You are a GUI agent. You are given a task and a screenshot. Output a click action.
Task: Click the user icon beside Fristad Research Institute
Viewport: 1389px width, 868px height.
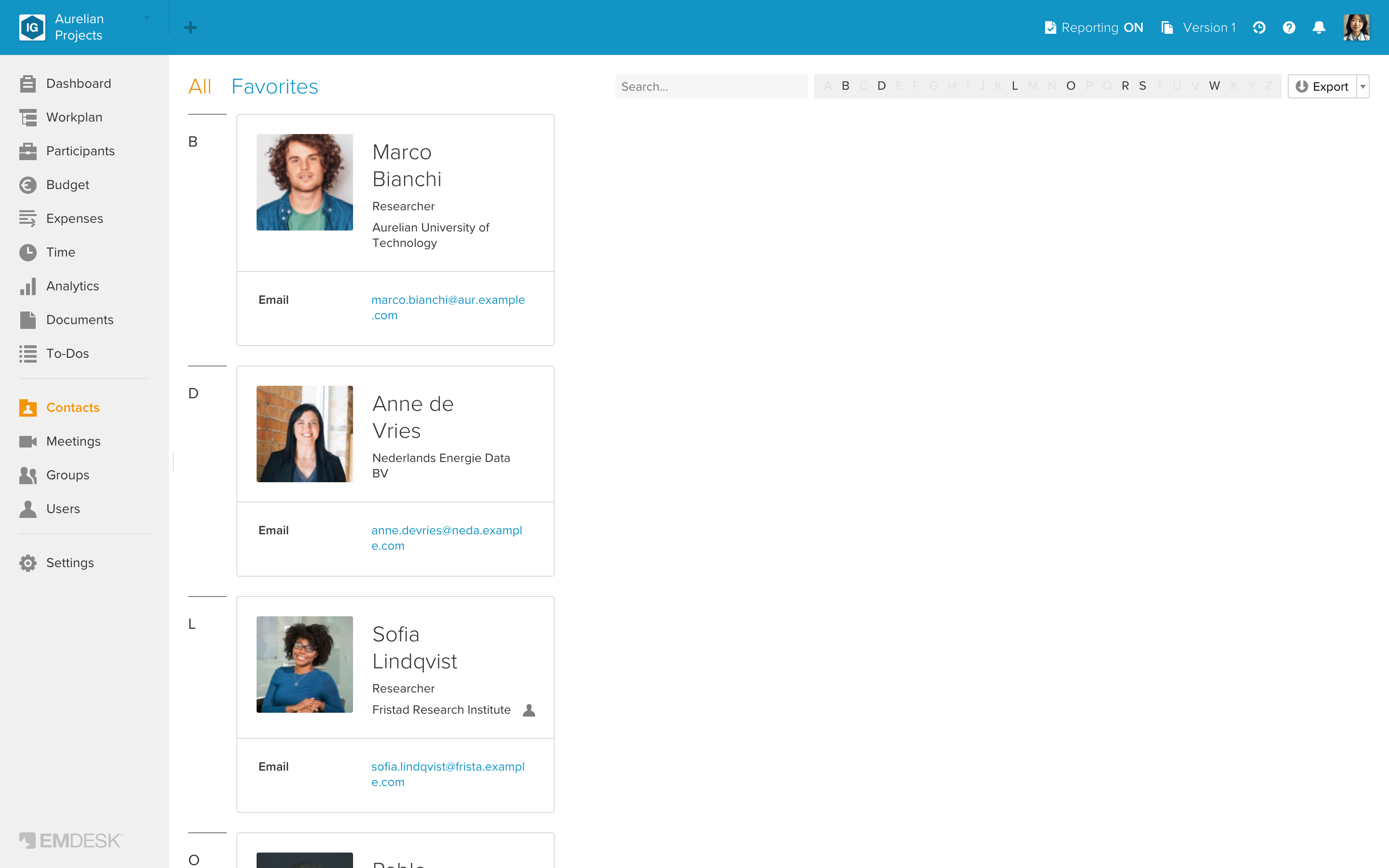tap(529, 710)
